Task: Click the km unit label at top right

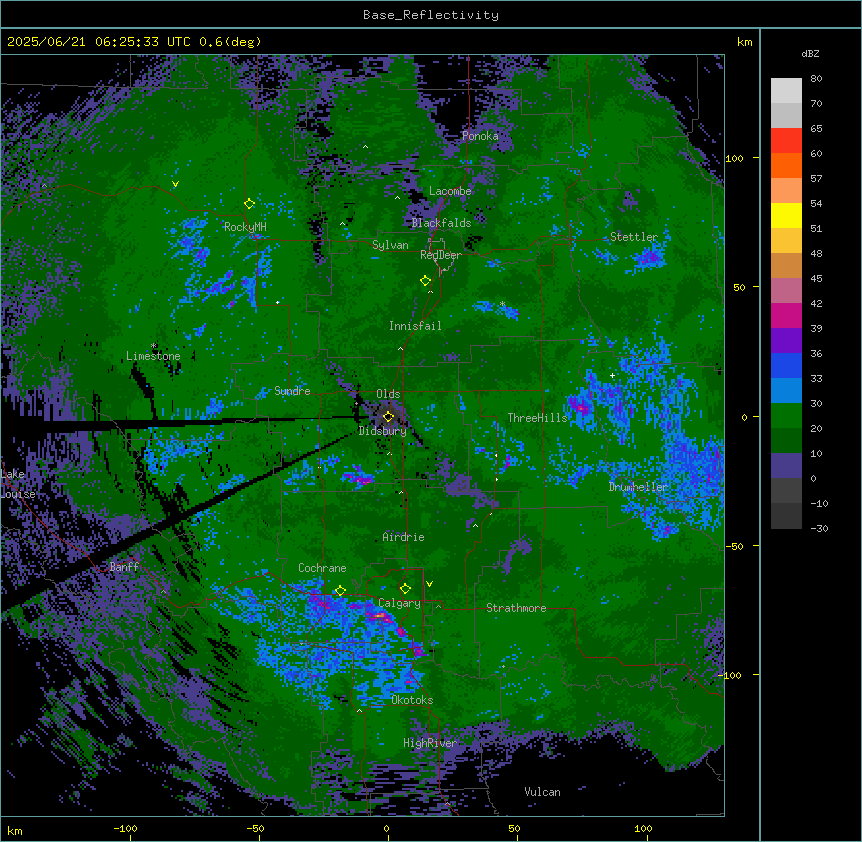Action: point(744,42)
